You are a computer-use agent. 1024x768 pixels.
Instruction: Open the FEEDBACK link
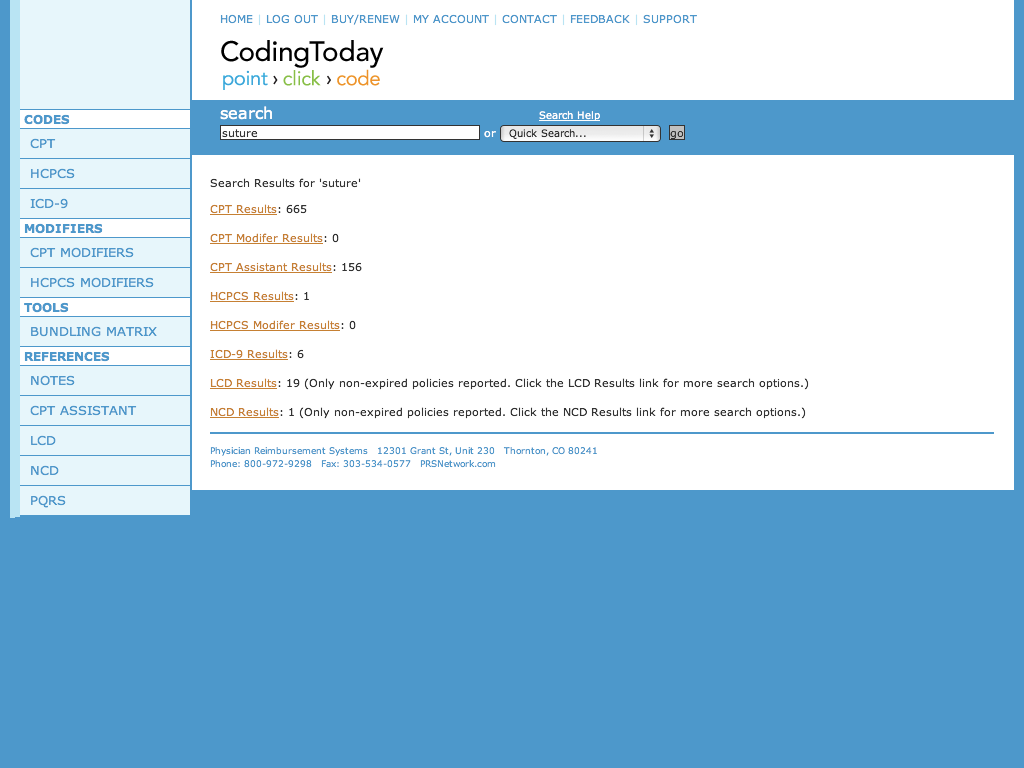600,20
